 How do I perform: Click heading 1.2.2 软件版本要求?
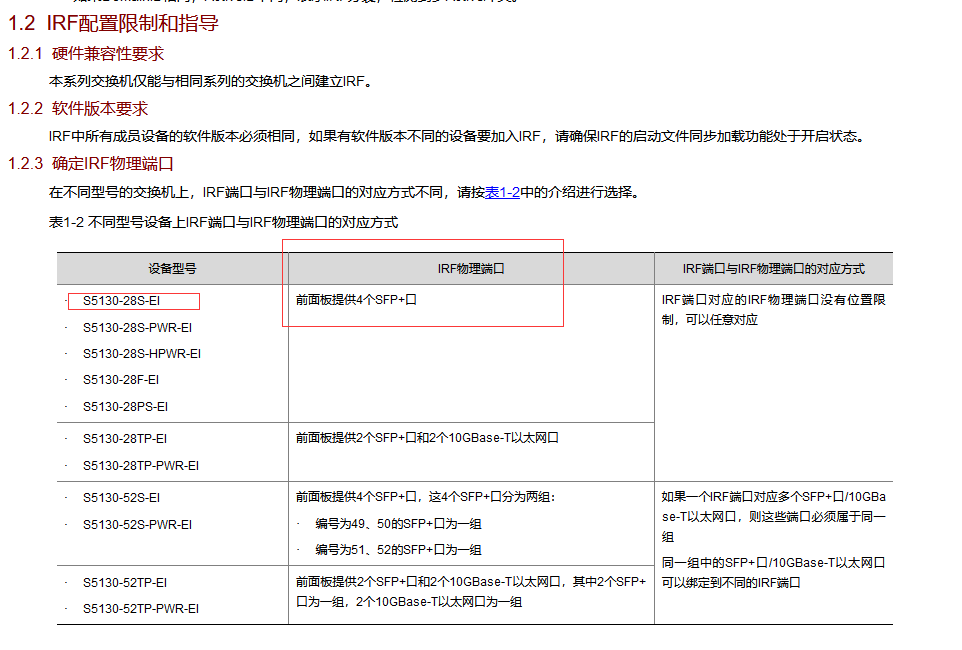tap(78, 109)
